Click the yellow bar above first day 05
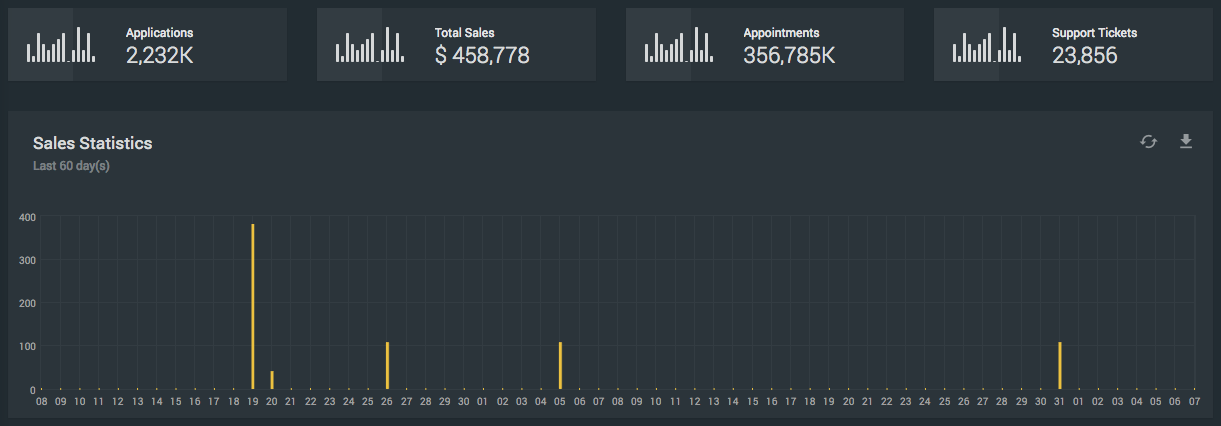1221x426 pixels. tap(560, 365)
